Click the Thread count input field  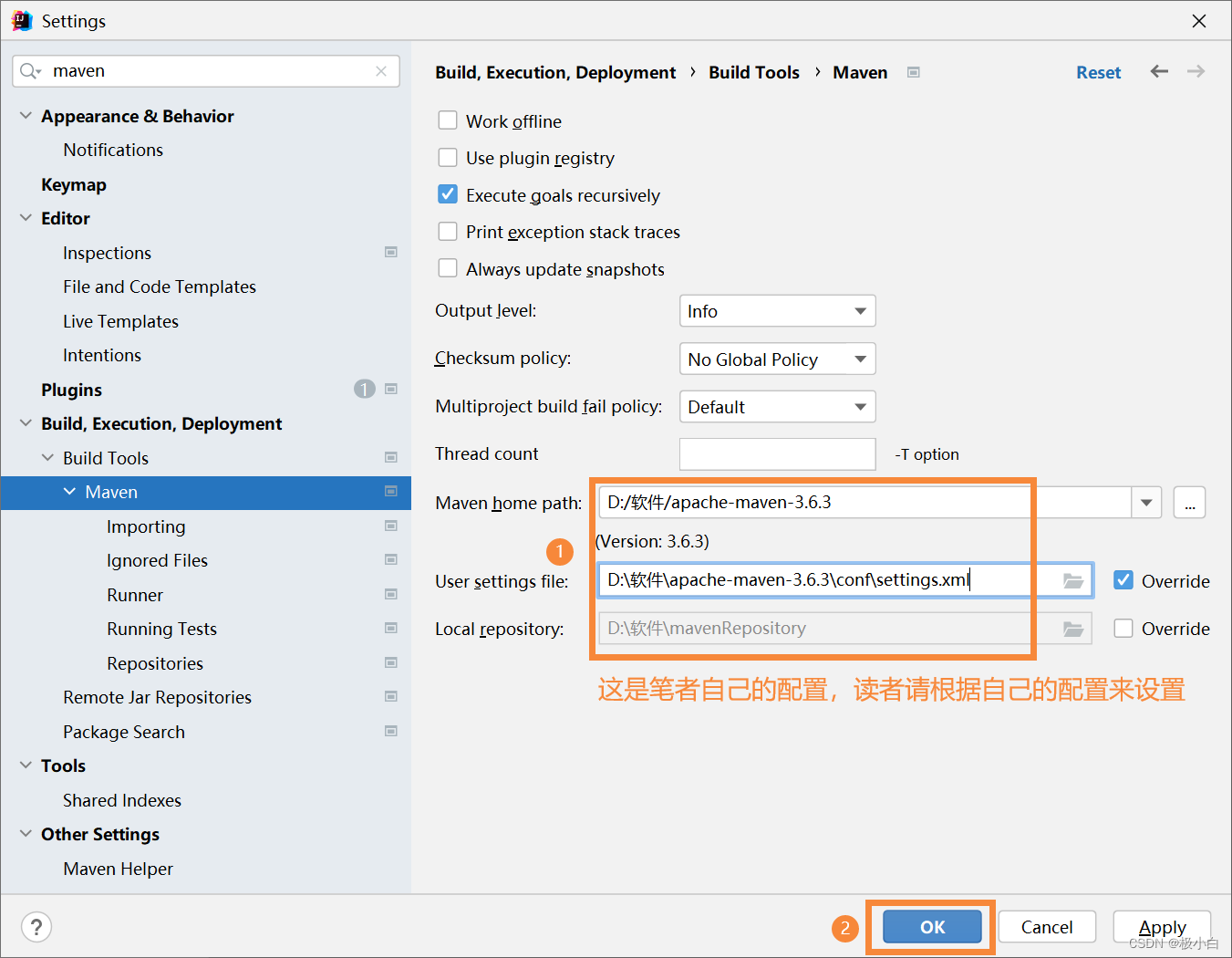coord(778,454)
